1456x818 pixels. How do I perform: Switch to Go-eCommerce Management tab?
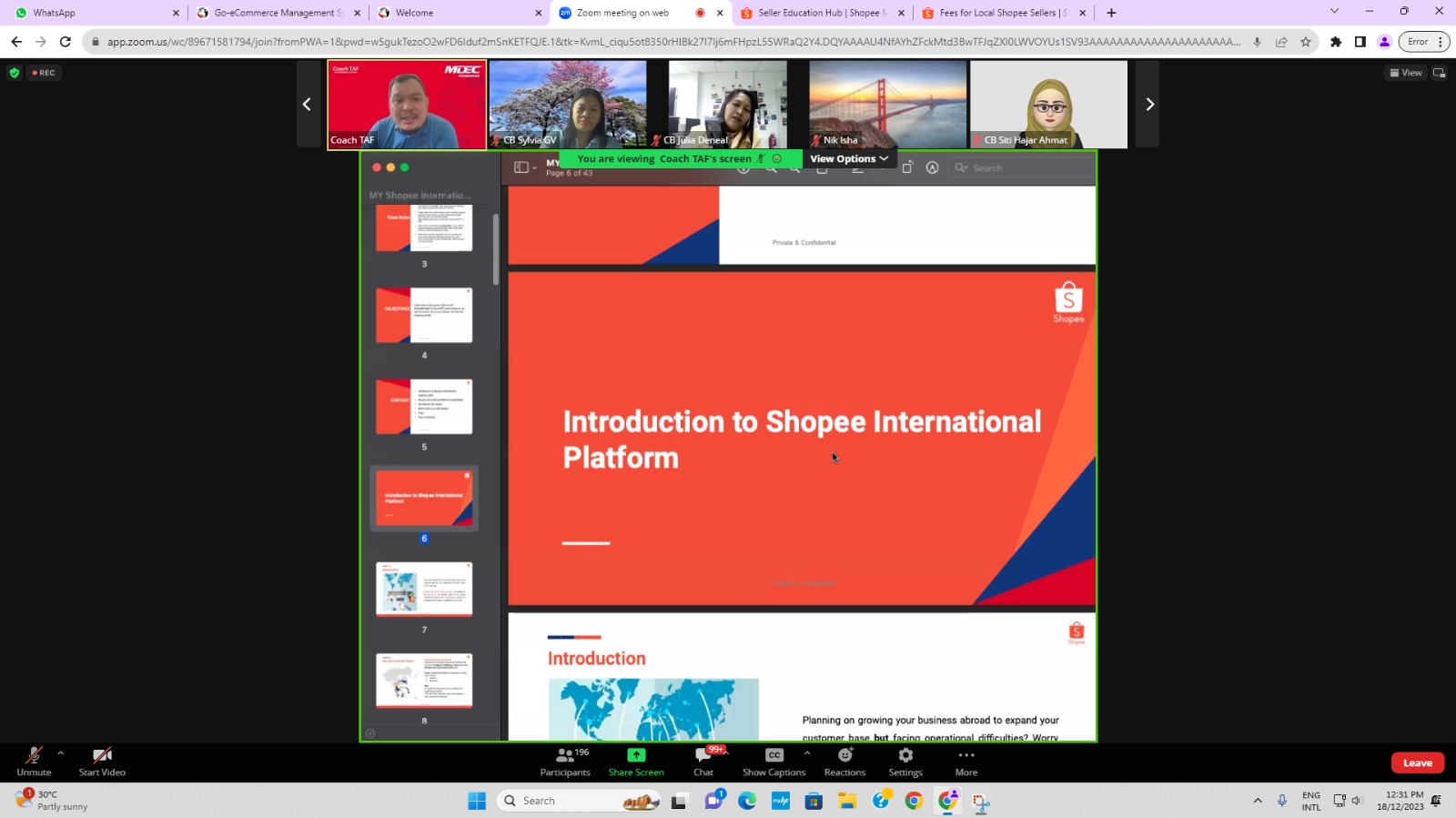278,13
